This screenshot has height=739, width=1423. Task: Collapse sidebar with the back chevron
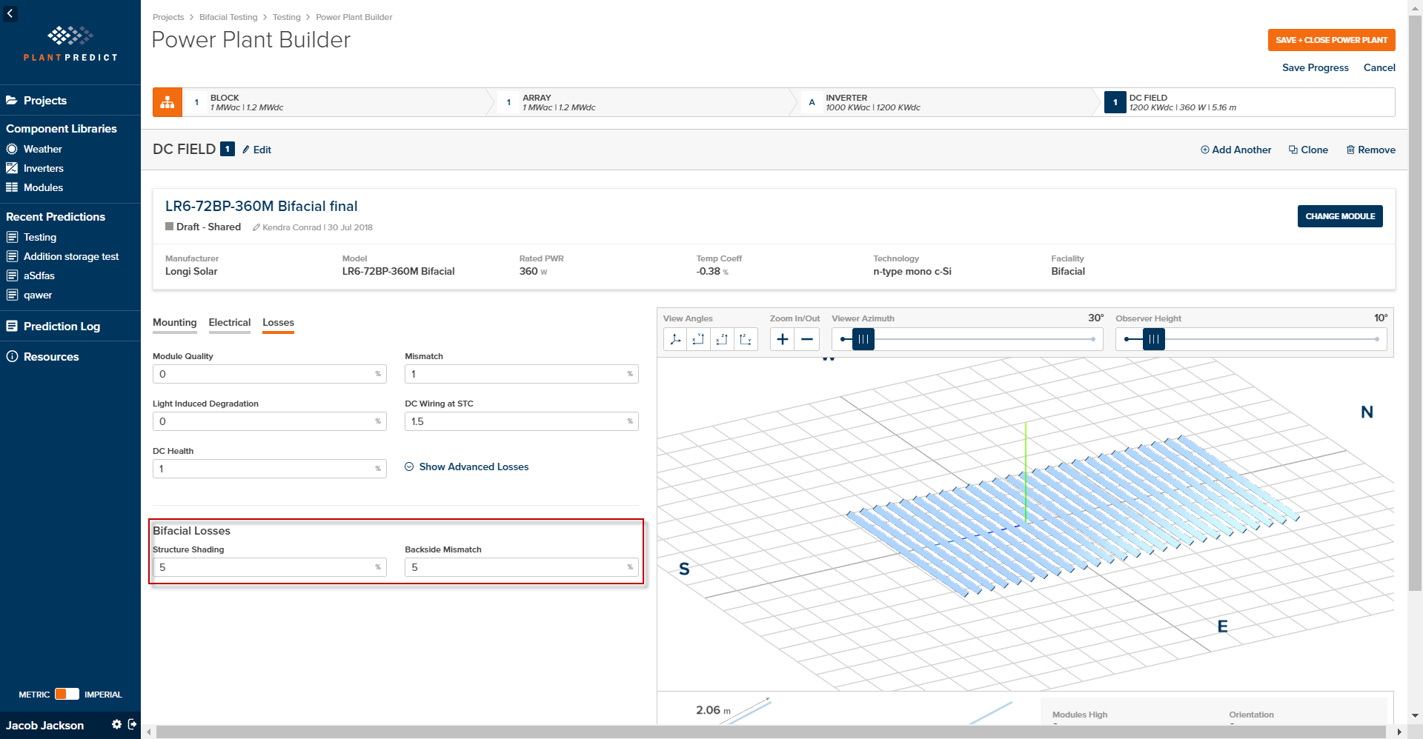coord(10,14)
